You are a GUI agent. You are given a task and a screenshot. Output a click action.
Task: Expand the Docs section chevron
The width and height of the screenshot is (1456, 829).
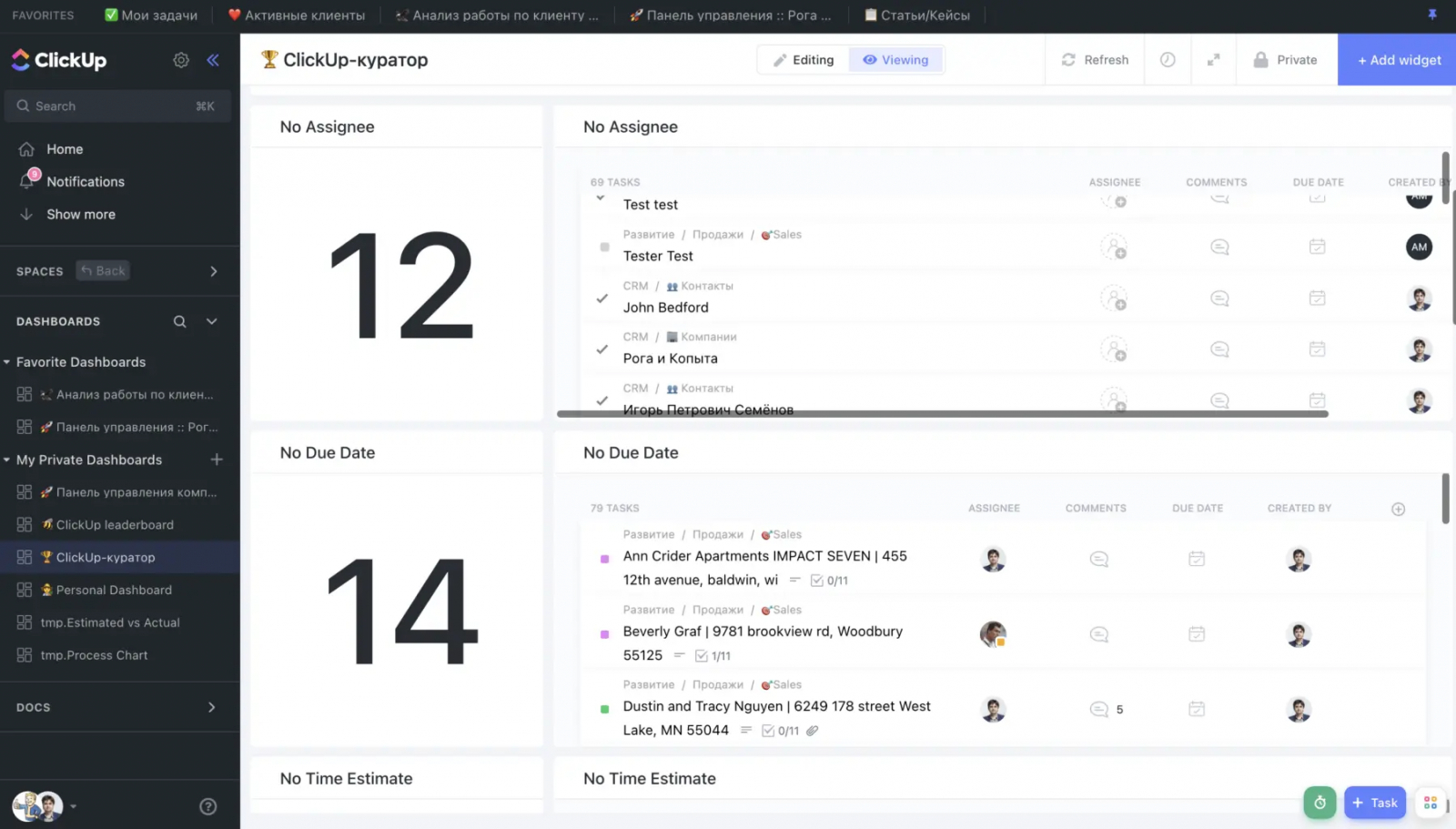pyautogui.click(x=212, y=707)
